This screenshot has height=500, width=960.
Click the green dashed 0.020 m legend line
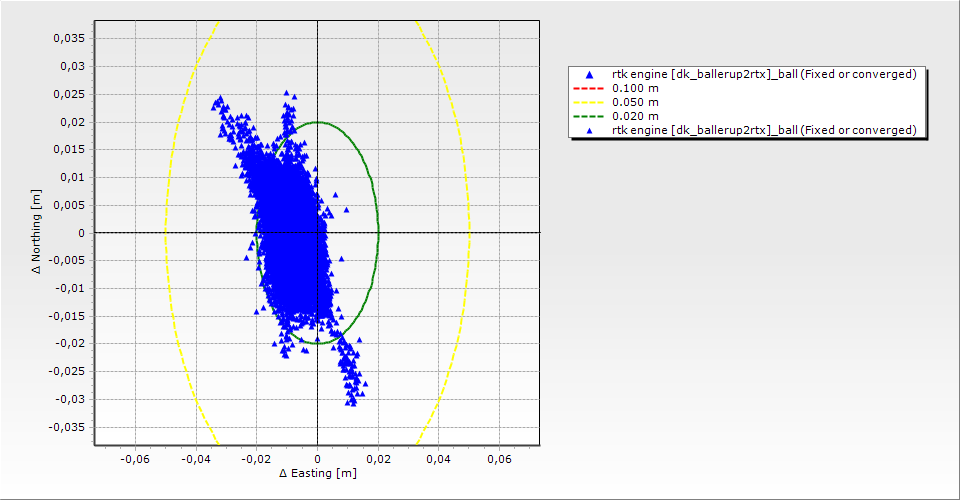pyautogui.click(x=588, y=116)
